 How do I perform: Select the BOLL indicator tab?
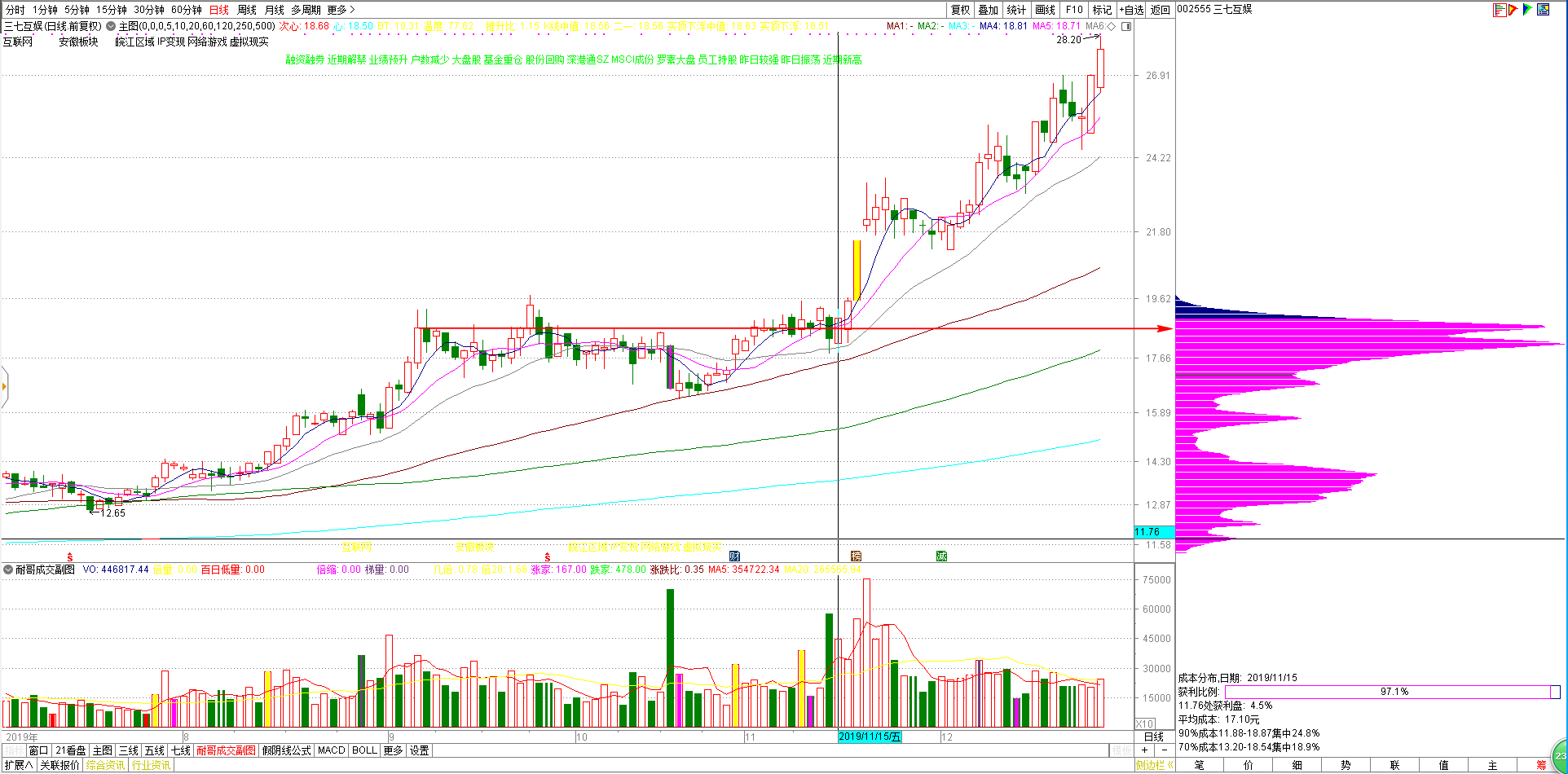coord(364,750)
